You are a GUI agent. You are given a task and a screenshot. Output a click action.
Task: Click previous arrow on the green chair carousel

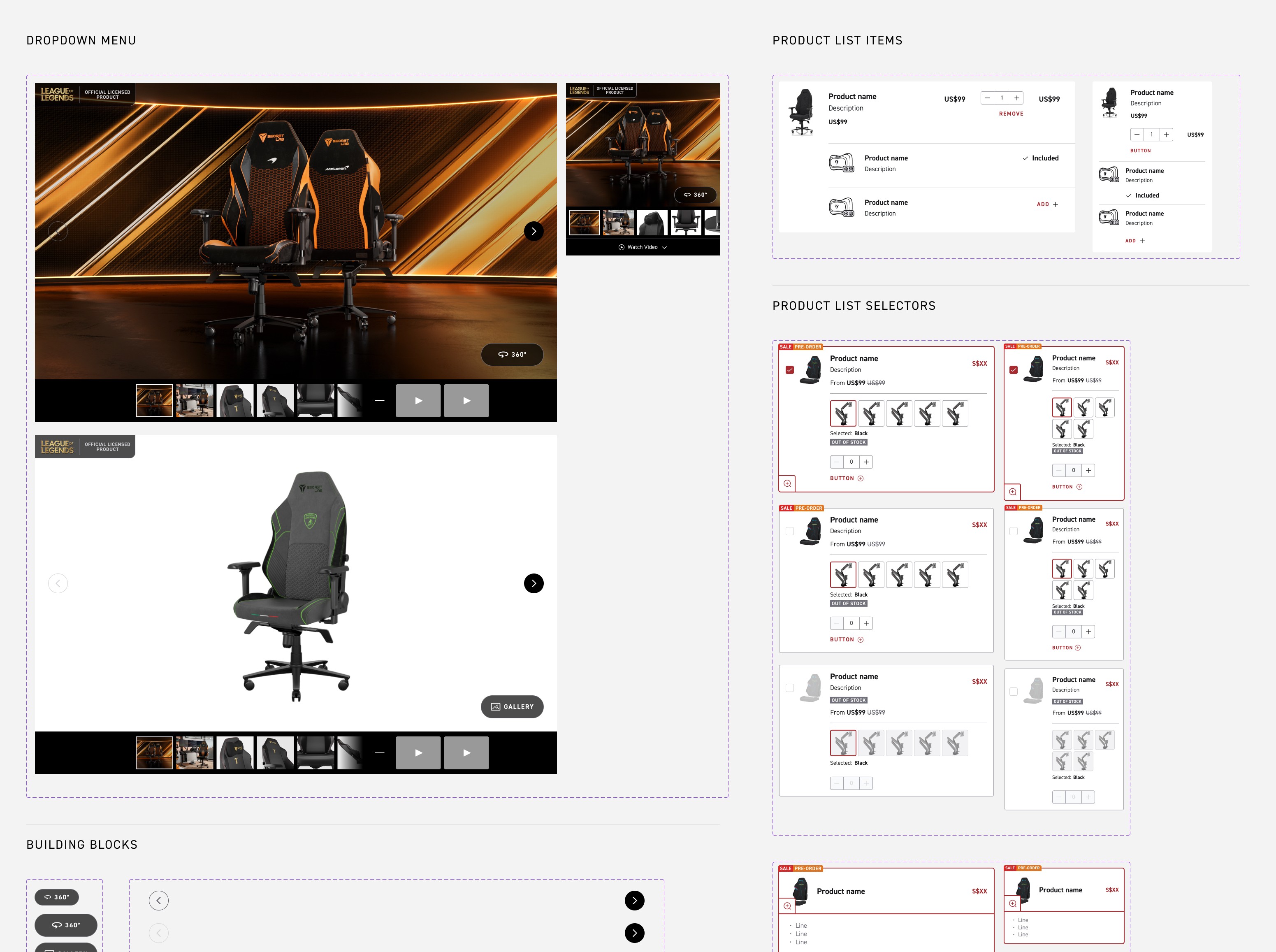point(58,583)
